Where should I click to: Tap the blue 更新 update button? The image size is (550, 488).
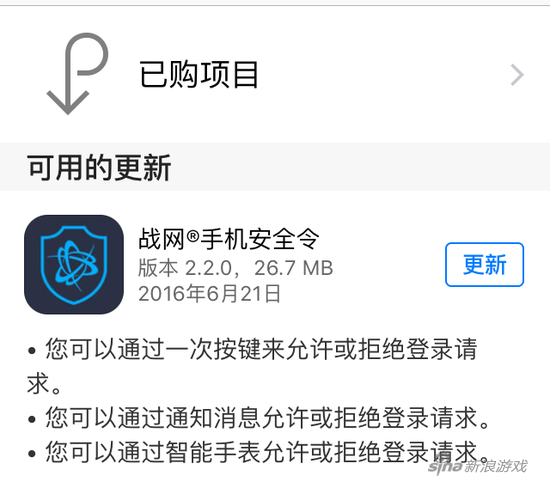click(484, 265)
